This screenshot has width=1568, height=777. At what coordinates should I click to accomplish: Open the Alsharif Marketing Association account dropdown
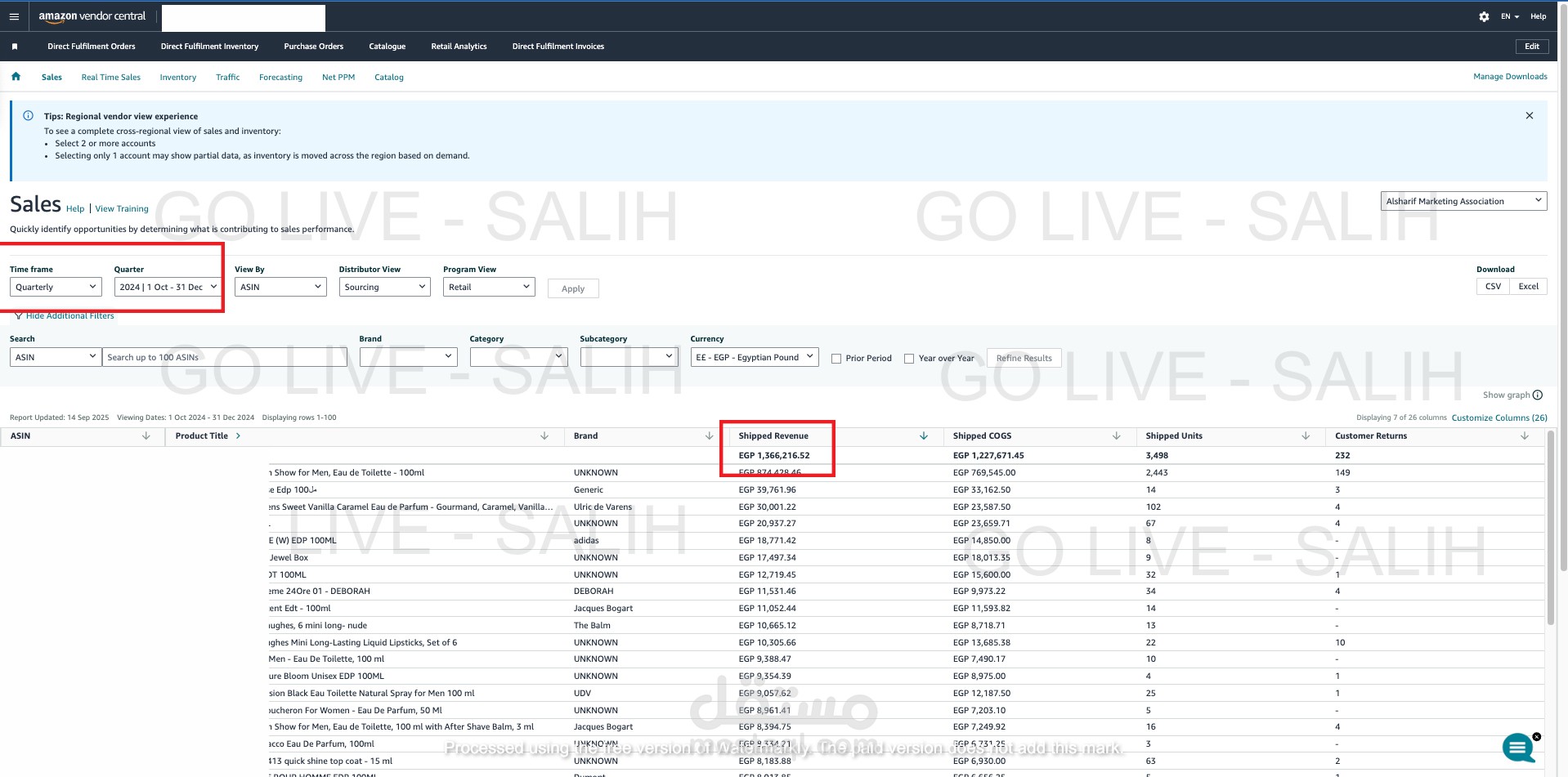(x=1463, y=201)
